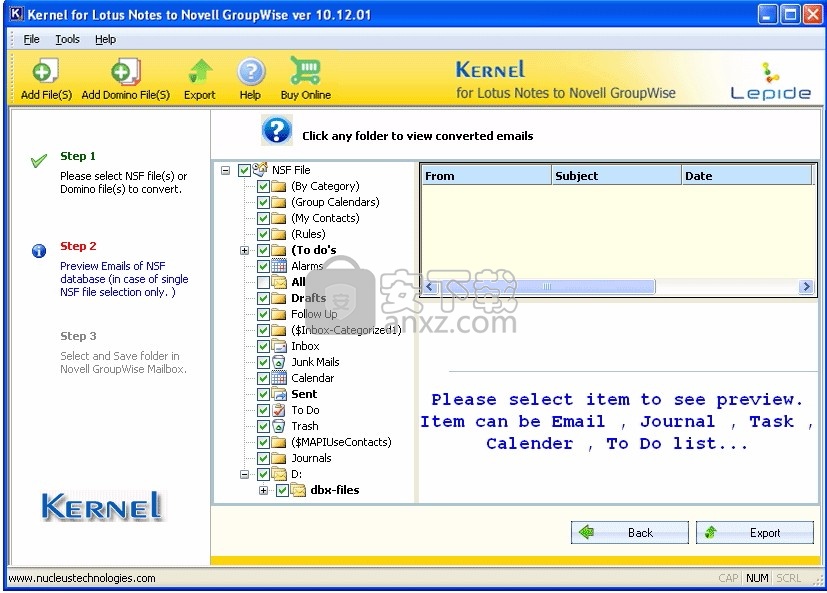The height and width of the screenshot is (593, 827).
Task: Sort by the Date column header
Action: (746, 176)
